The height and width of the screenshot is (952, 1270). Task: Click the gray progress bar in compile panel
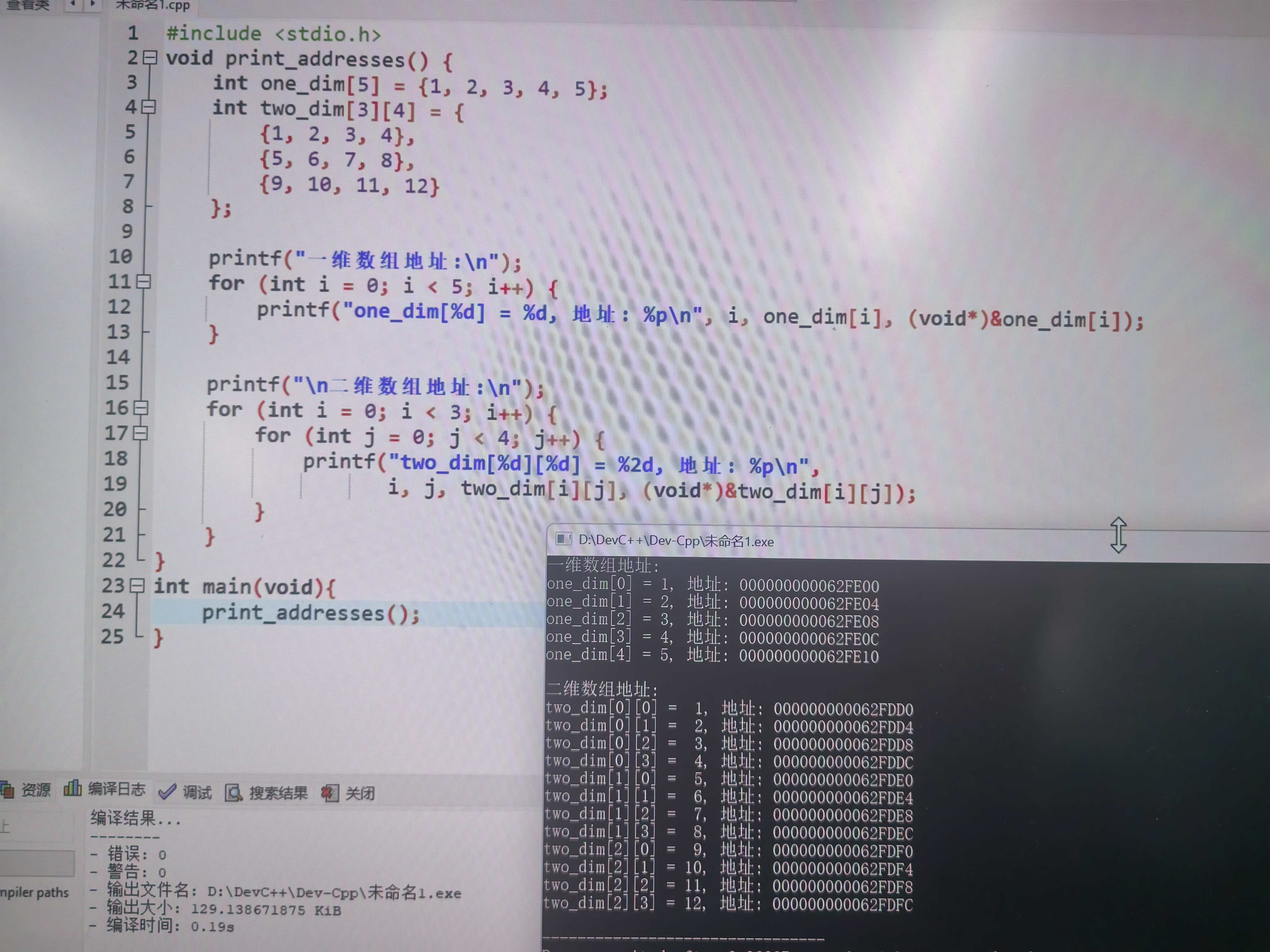pos(37,862)
